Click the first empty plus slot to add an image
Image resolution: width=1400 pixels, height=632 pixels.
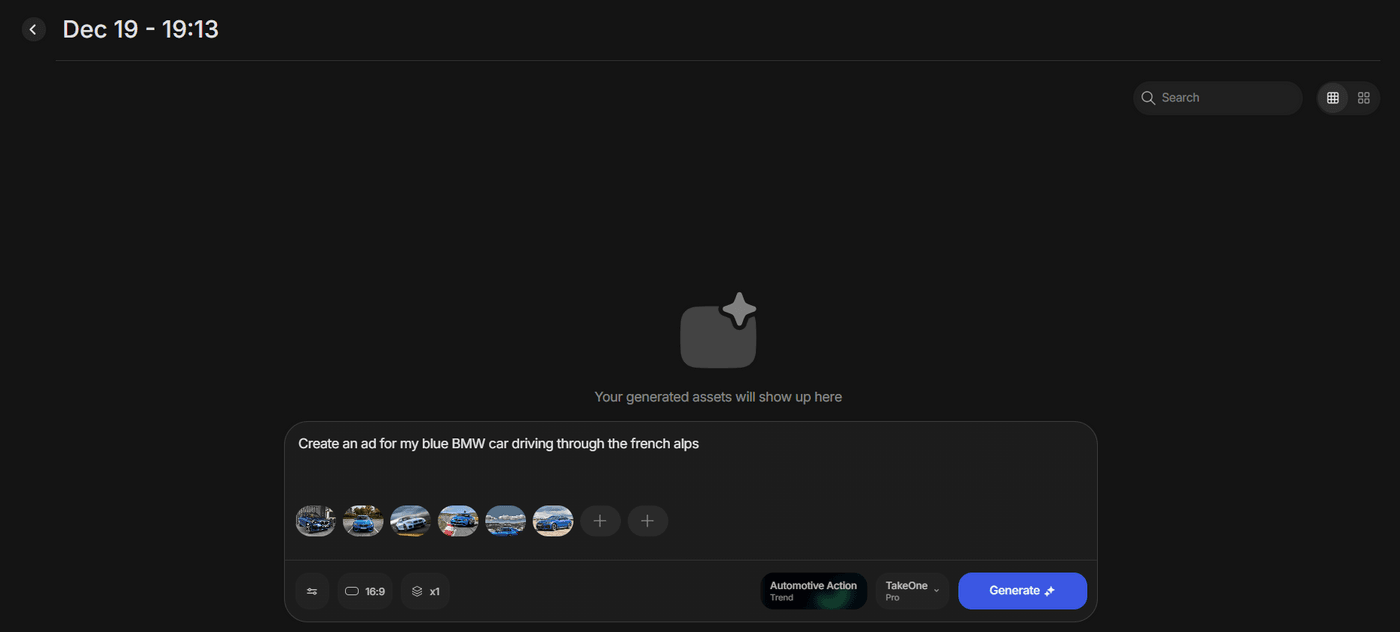(x=600, y=521)
